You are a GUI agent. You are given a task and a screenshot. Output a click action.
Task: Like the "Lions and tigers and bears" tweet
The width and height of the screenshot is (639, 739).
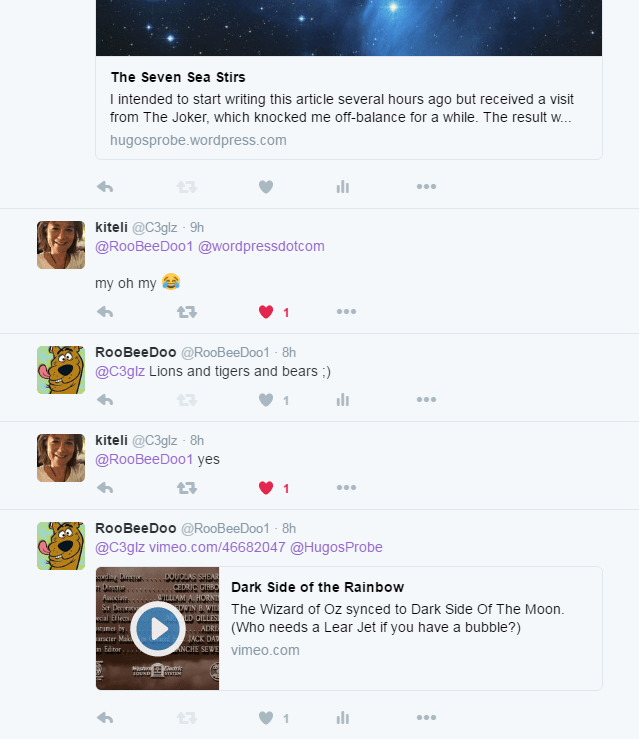point(266,400)
